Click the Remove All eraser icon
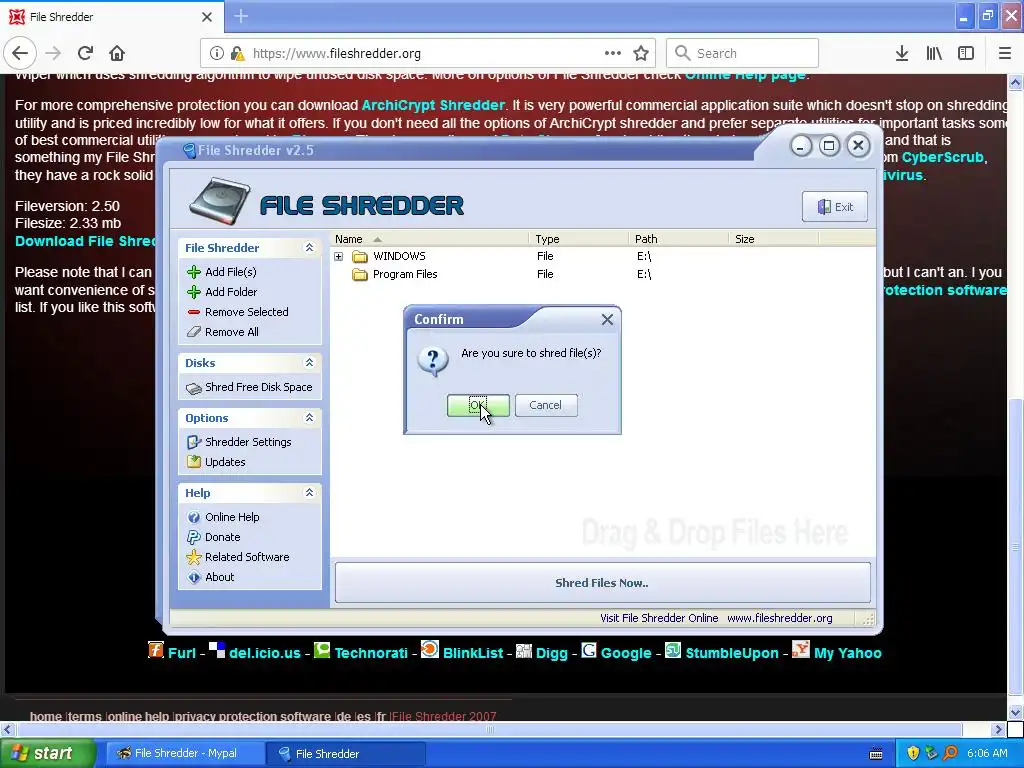The image size is (1024, 768). point(194,332)
